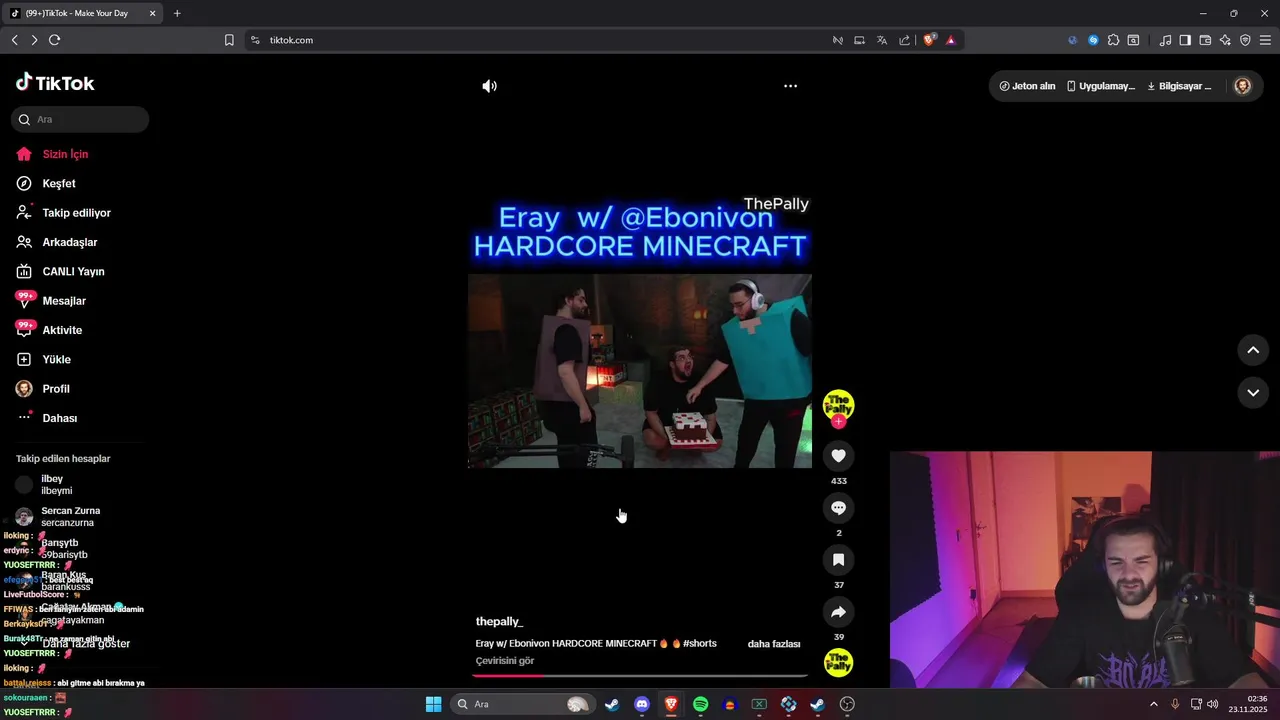The height and width of the screenshot is (720, 1280).
Task: Click the share page icon in address bar
Action: click(x=905, y=40)
